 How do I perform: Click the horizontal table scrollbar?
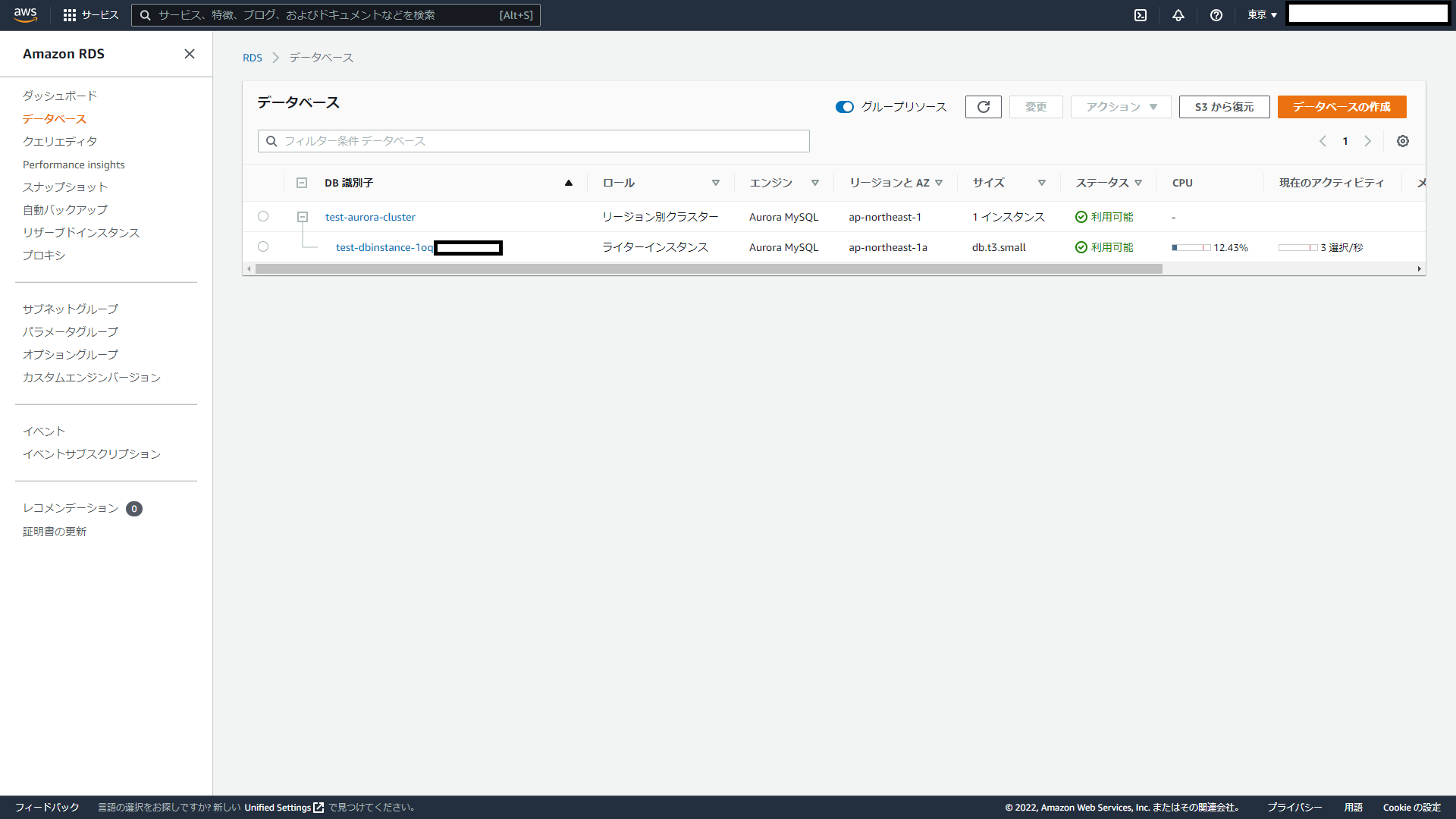coord(708,269)
